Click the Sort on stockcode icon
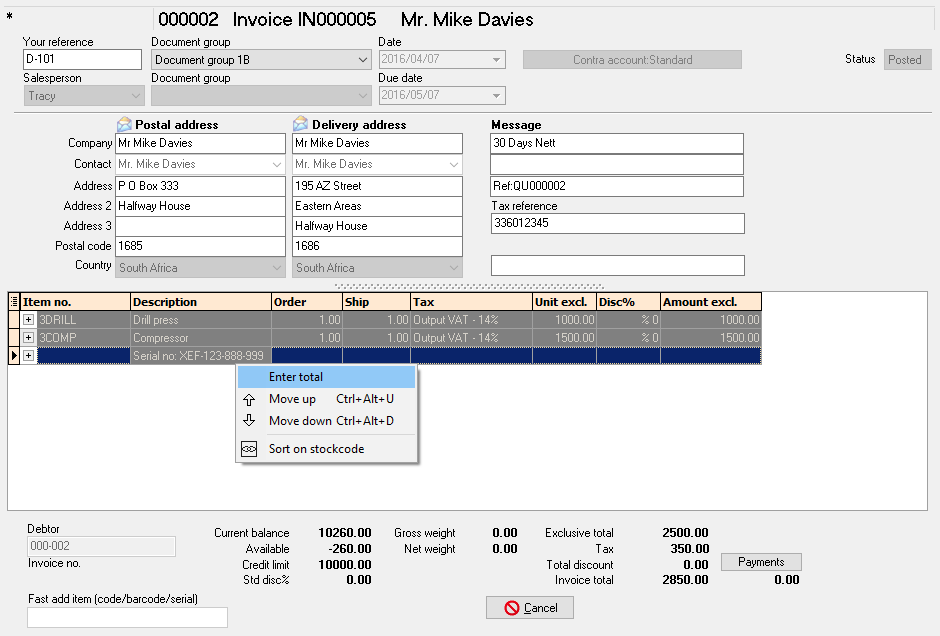This screenshot has width=940, height=636. [x=250, y=449]
